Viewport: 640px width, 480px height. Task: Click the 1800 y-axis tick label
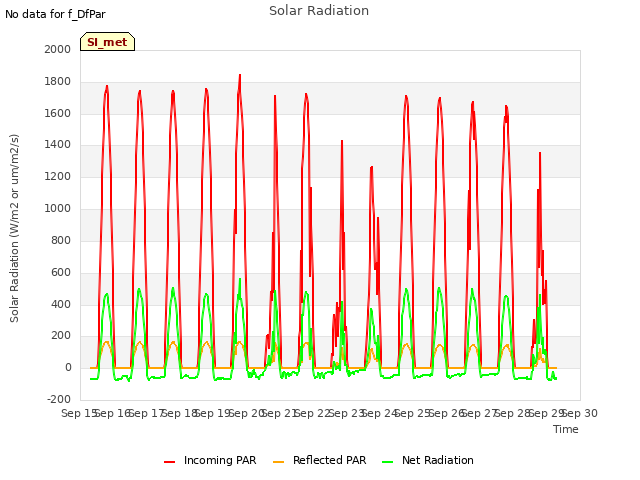pyautogui.click(x=58, y=82)
